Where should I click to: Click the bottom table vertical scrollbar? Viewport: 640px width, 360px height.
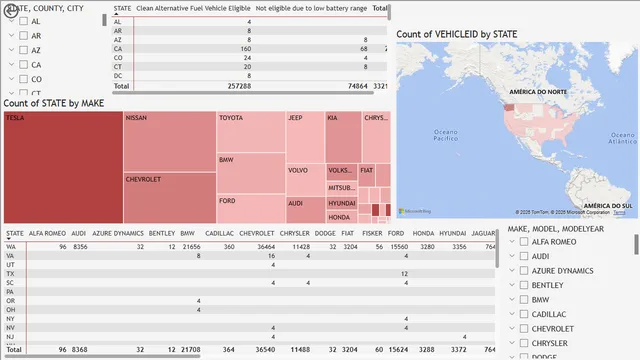497,249
